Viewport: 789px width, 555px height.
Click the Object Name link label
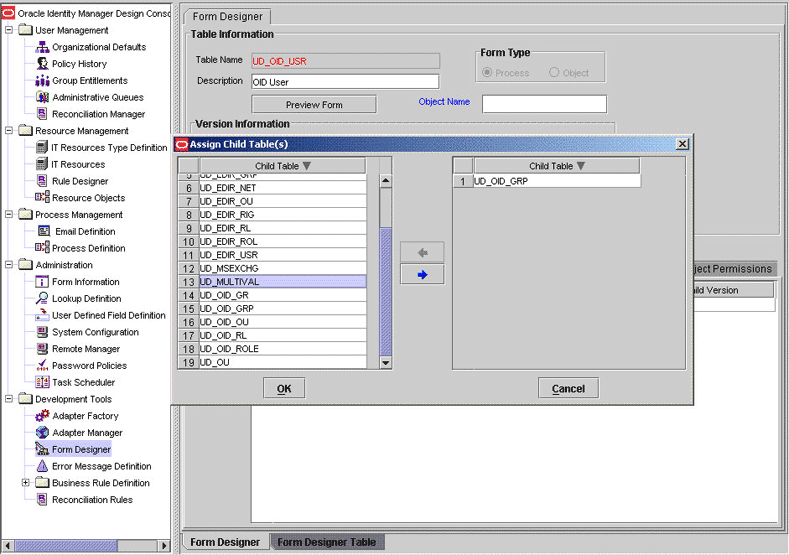pos(444,102)
